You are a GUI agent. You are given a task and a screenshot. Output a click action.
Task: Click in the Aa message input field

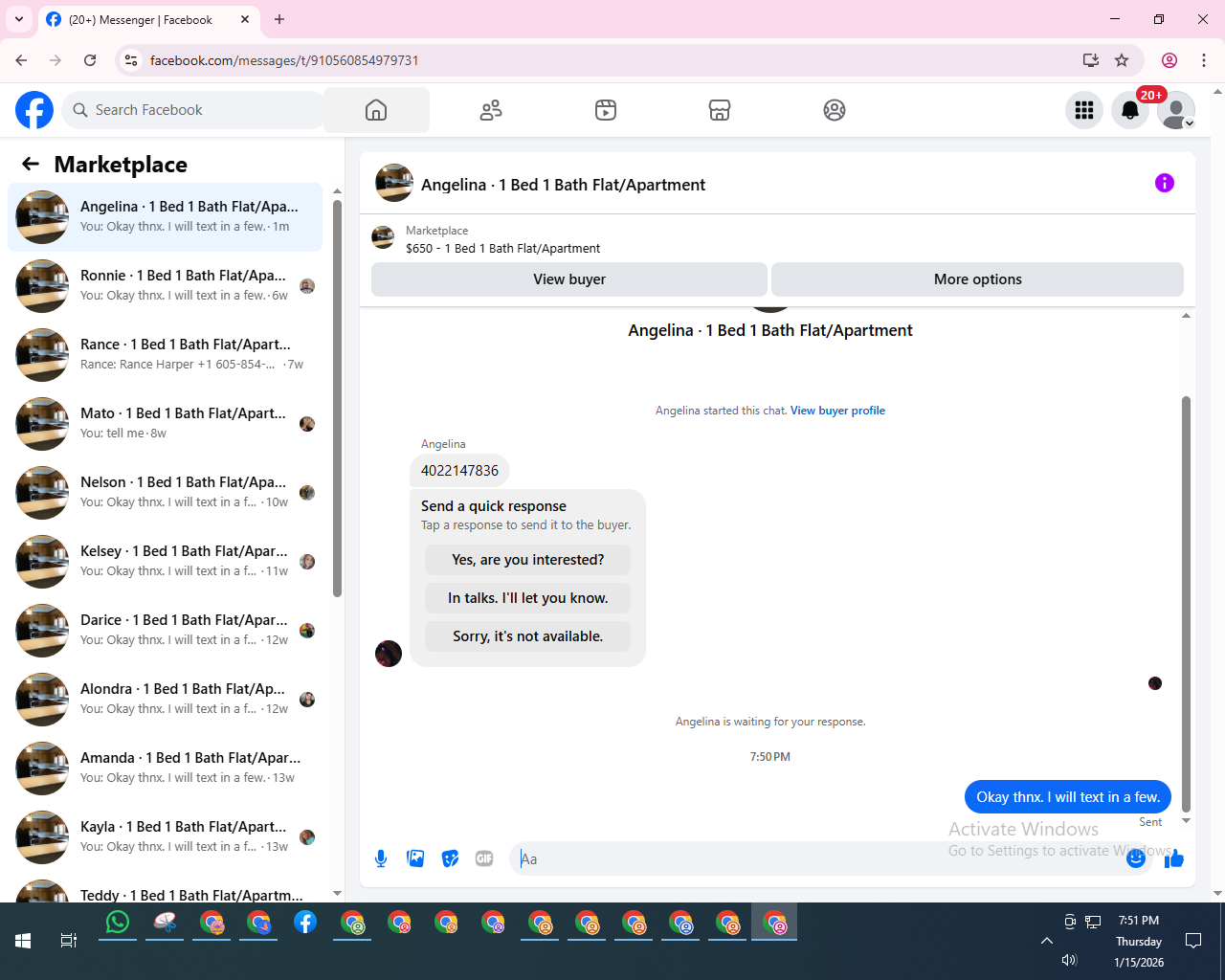(x=819, y=858)
